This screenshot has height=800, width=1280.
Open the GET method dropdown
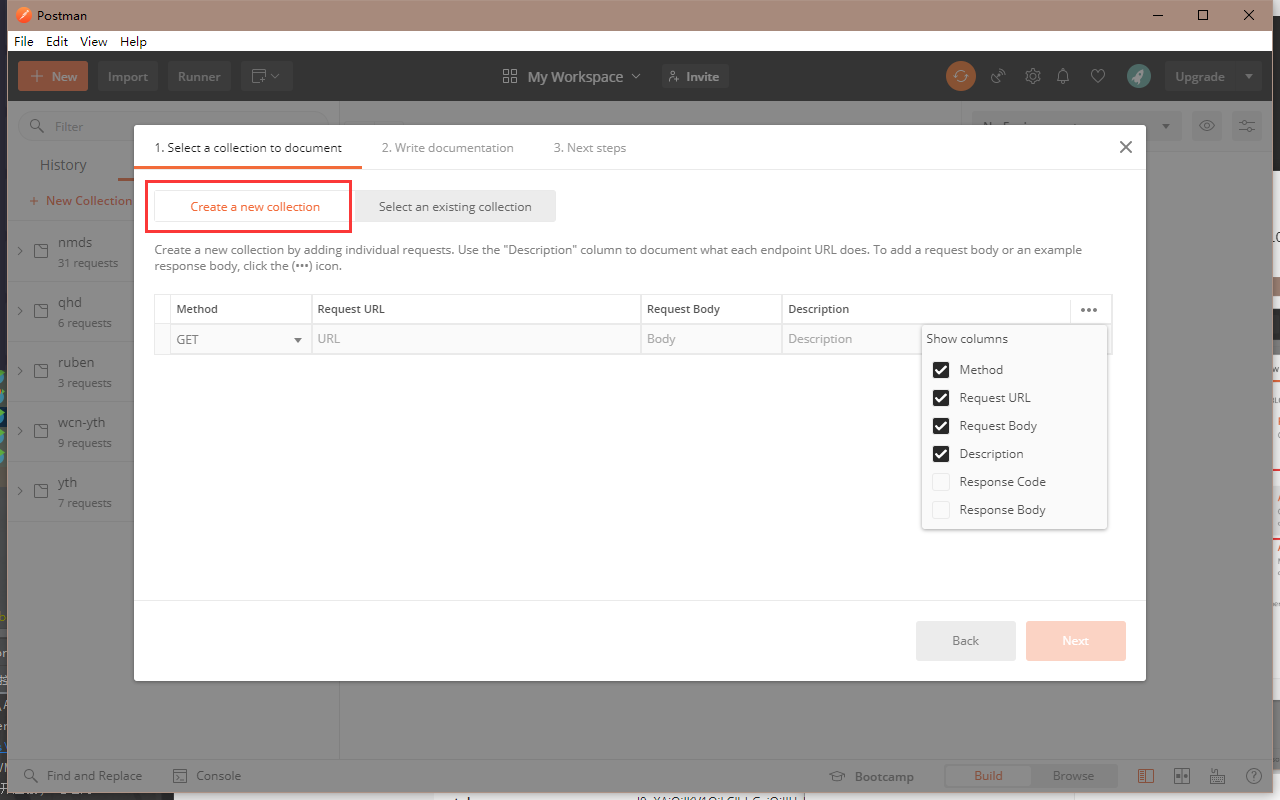[x=240, y=339]
